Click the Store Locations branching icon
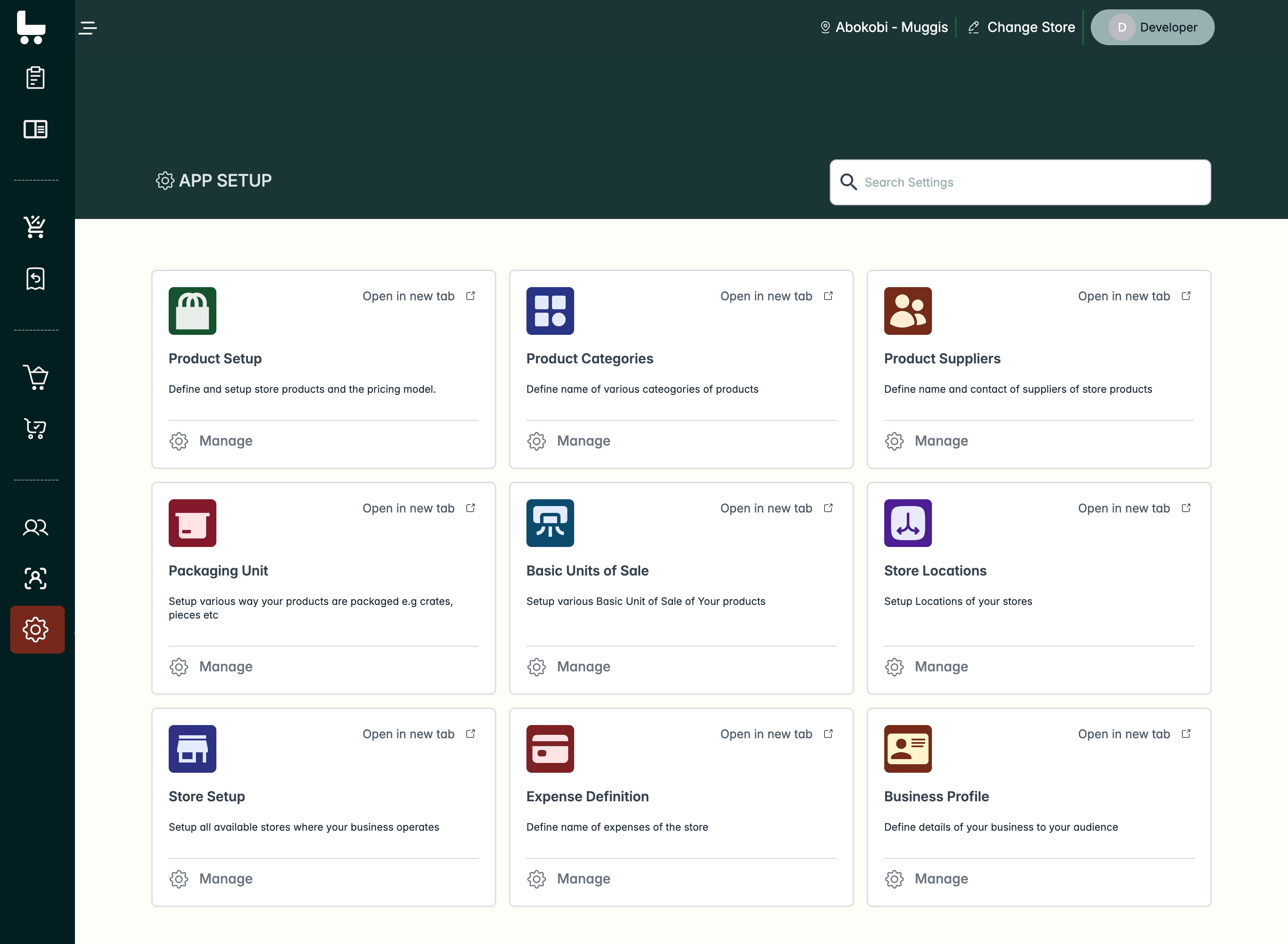 (908, 523)
